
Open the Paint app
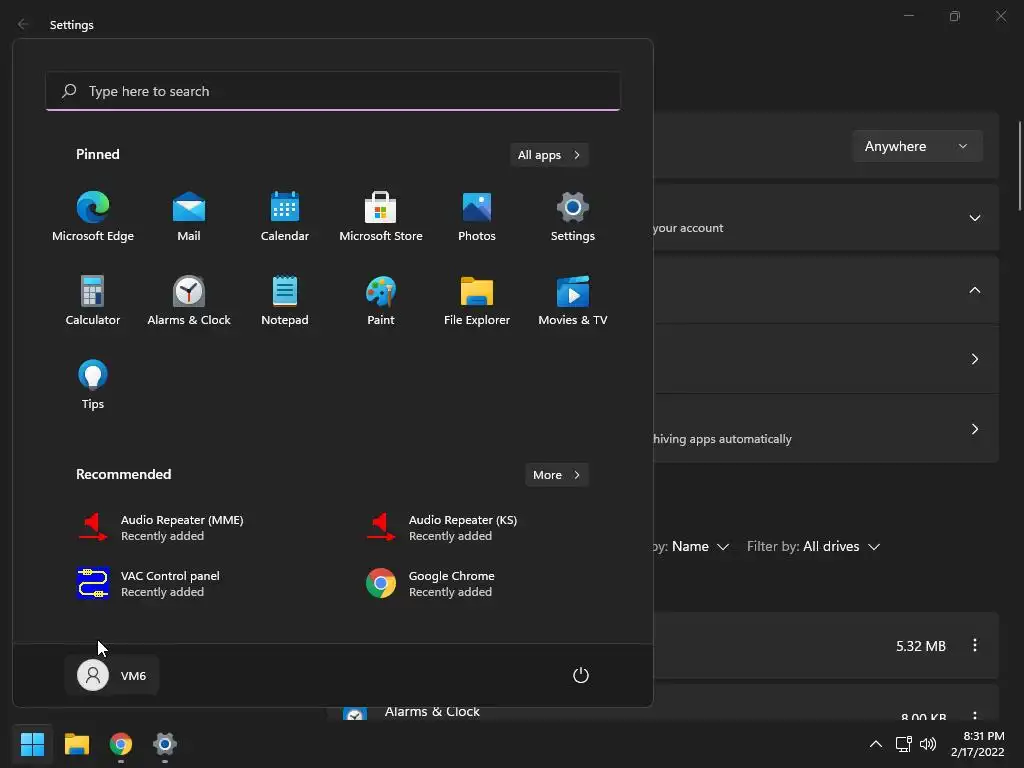point(381,300)
